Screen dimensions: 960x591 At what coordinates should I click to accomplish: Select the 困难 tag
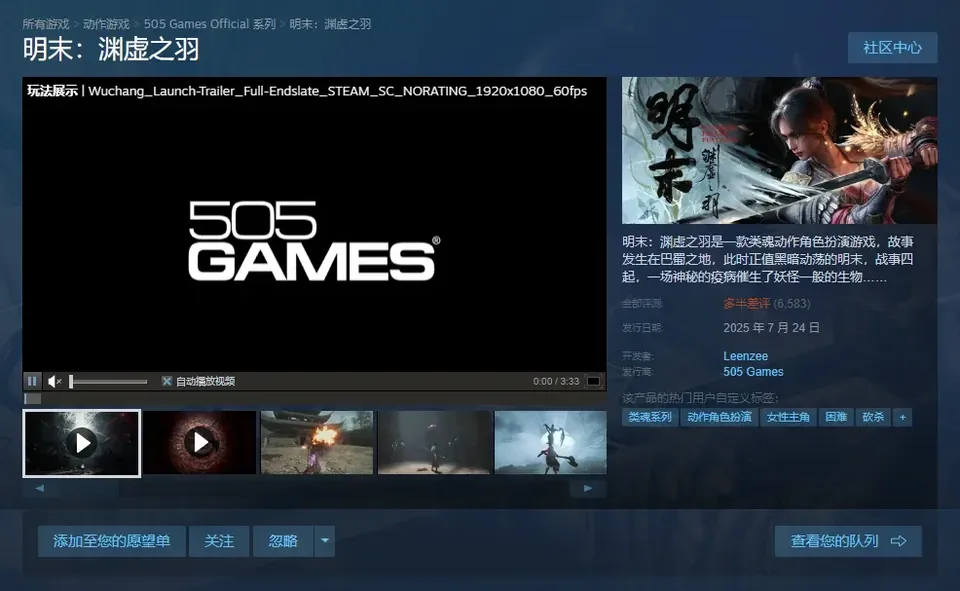[836, 417]
